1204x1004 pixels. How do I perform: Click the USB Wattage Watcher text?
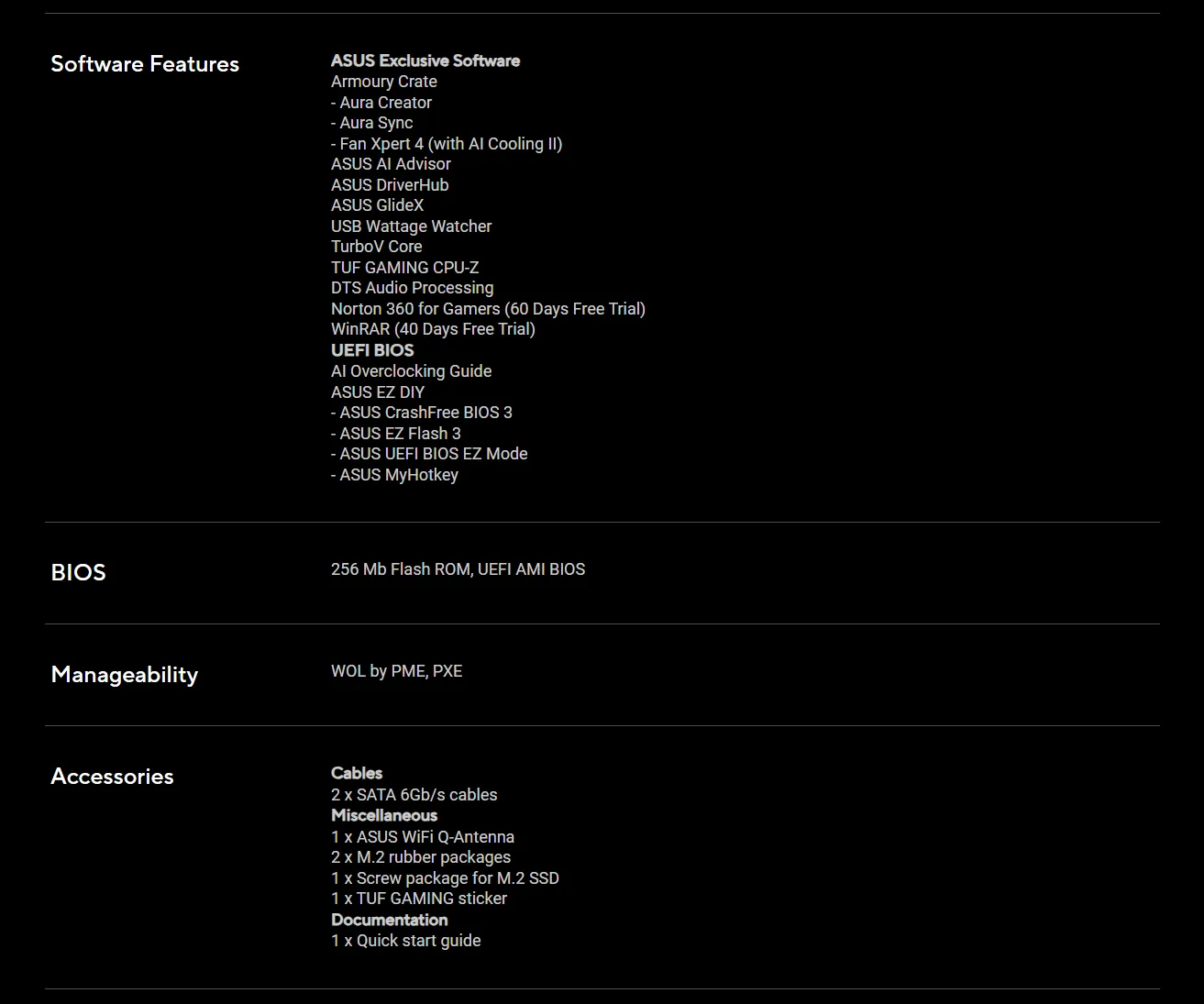(x=411, y=226)
